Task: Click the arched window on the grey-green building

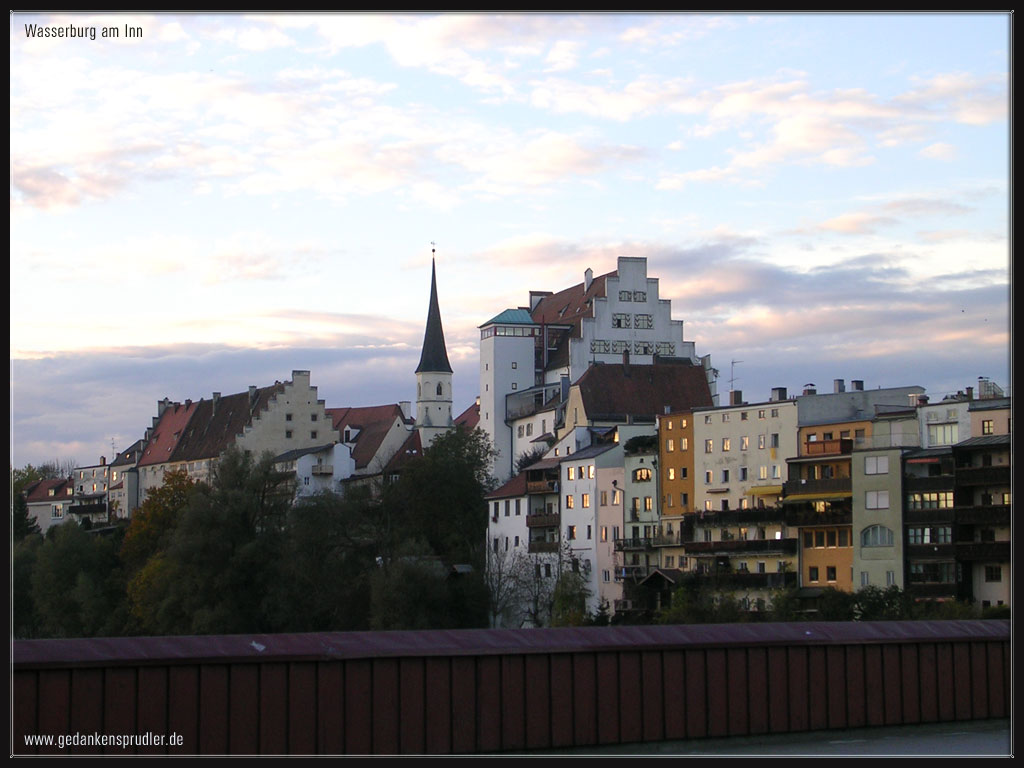Action: tap(877, 536)
